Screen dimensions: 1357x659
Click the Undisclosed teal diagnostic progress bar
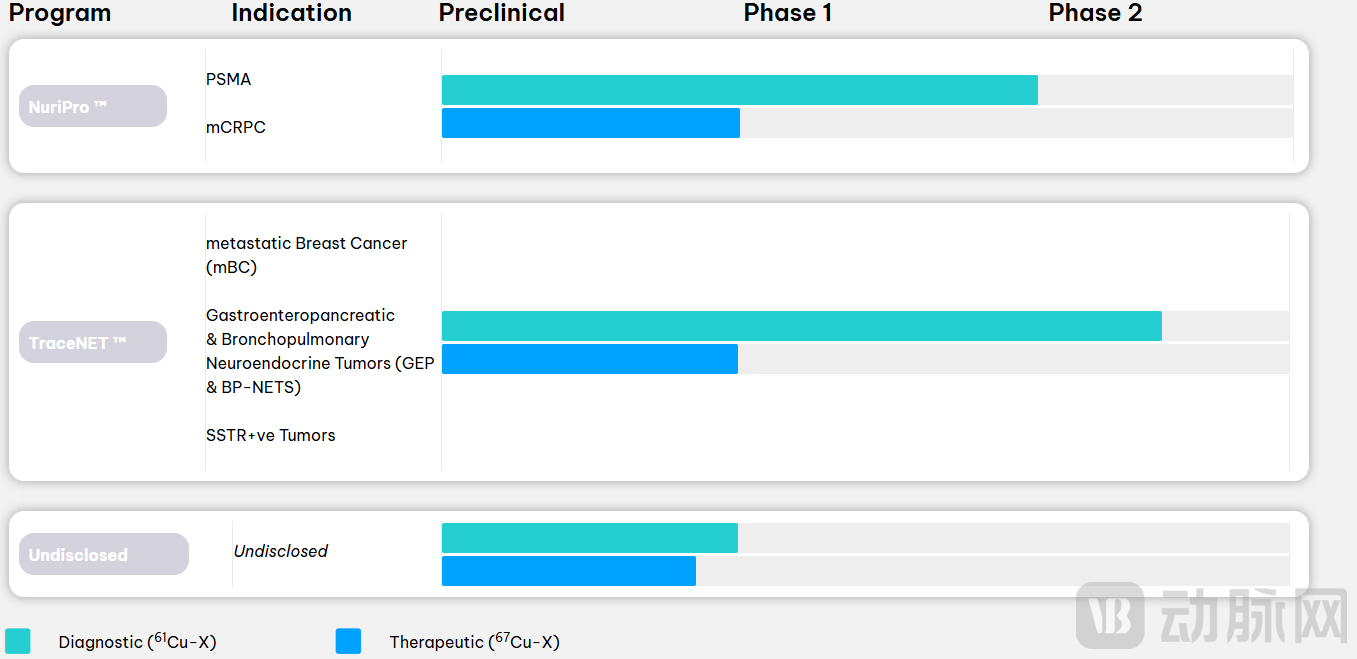click(589, 538)
